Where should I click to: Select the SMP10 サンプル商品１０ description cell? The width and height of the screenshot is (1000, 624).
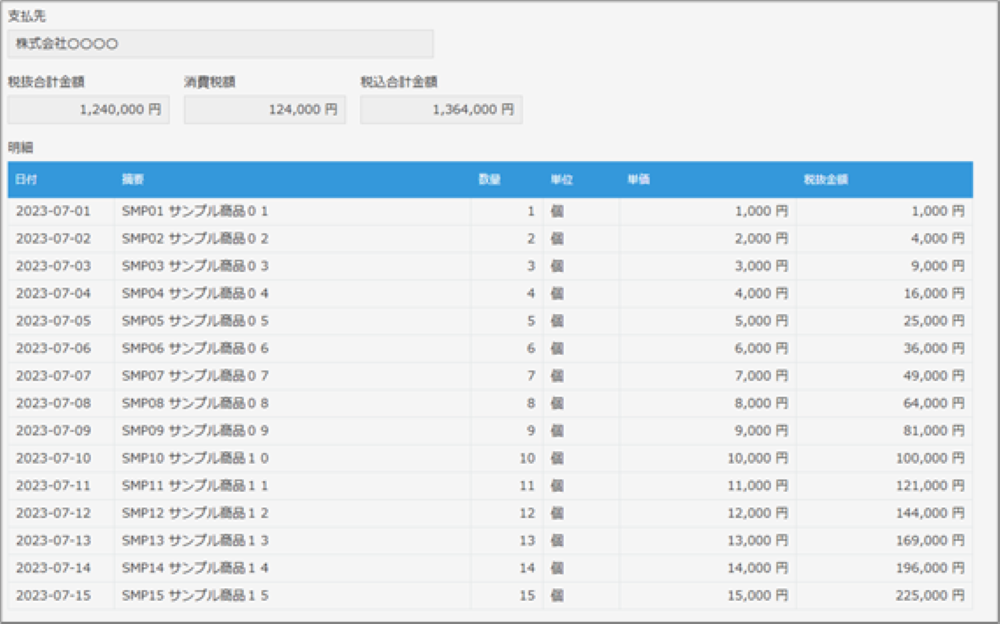(x=196, y=459)
